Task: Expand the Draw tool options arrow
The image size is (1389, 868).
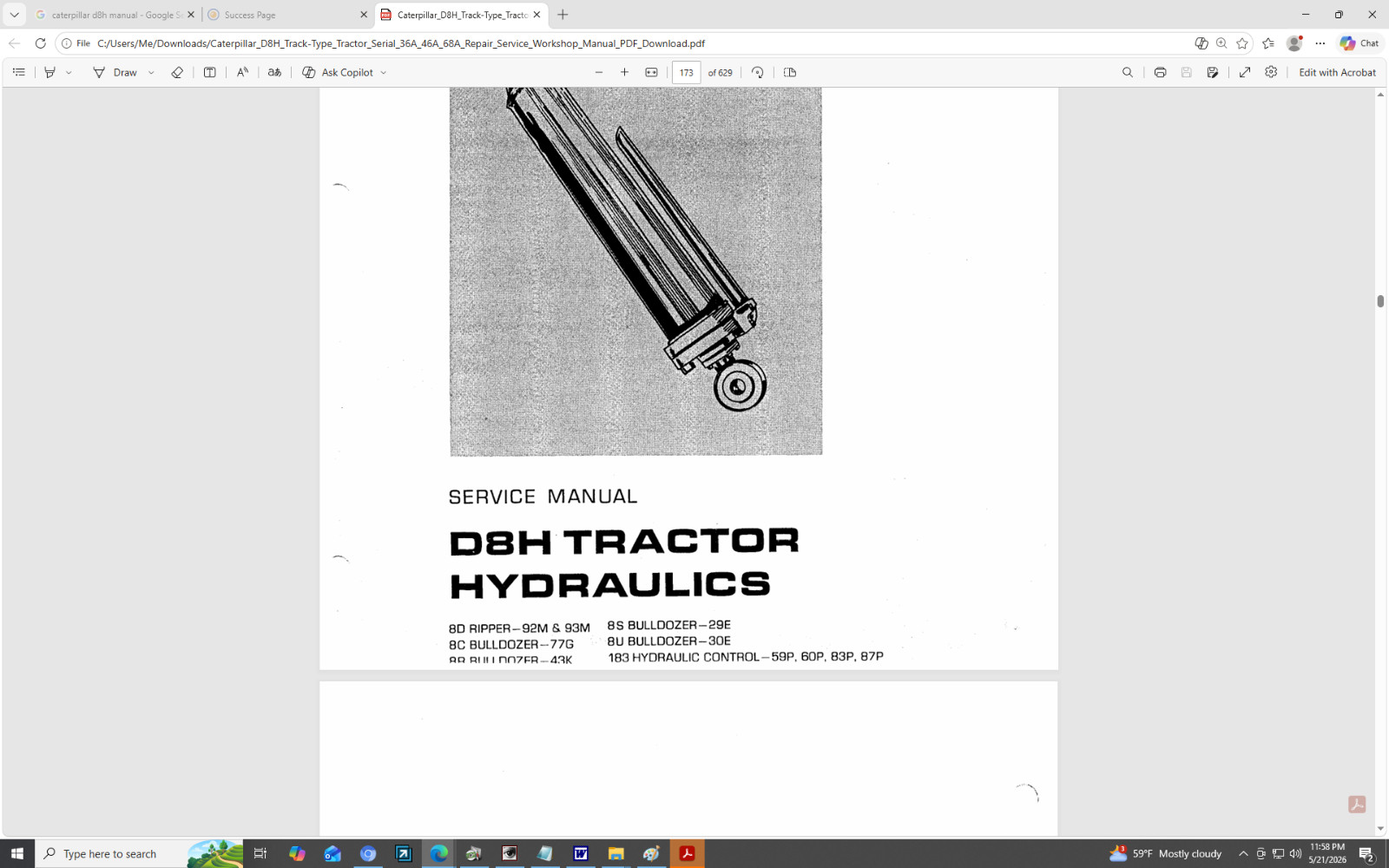Action: (x=151, y=73)
